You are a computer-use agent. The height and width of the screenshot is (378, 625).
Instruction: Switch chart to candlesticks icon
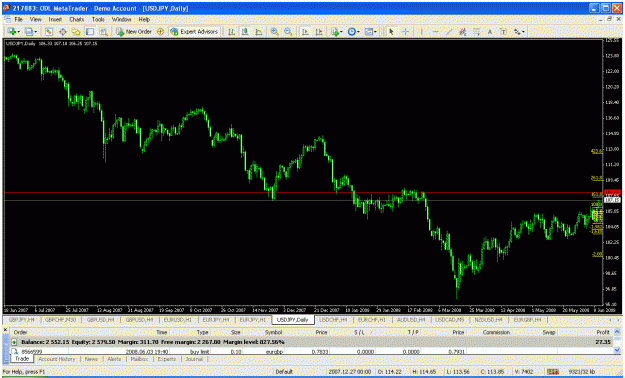coord(245,32)
